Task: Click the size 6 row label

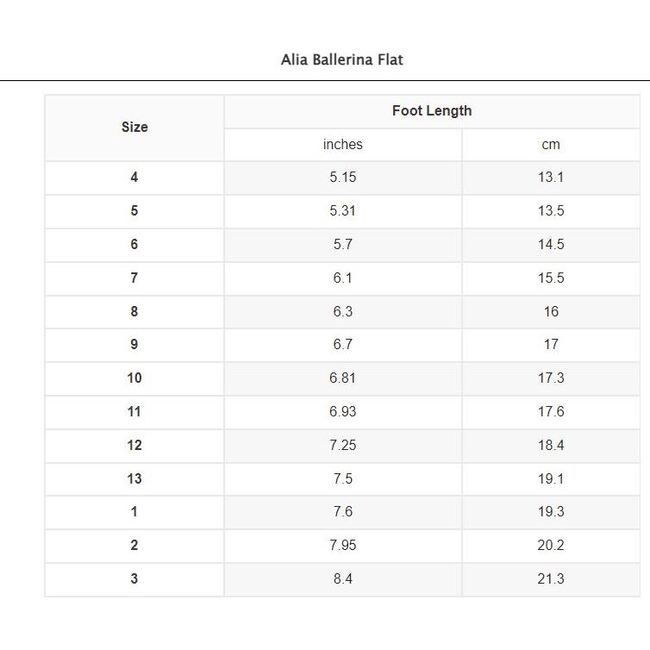Action: click(x=134, y=244)
